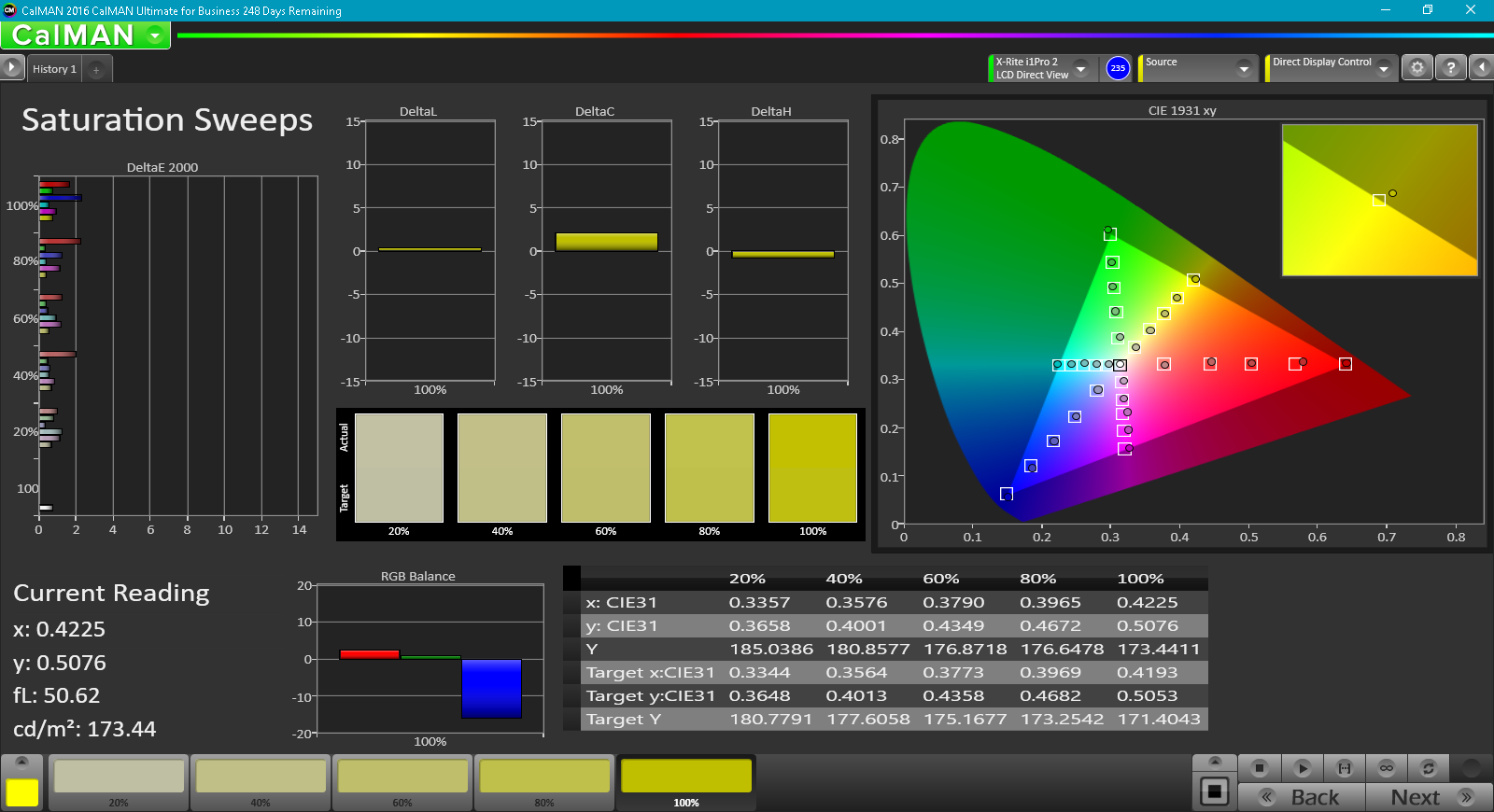This screenshot has width=1494, height=812.
Task: Add a new history tab with plus
Action: 96,70
